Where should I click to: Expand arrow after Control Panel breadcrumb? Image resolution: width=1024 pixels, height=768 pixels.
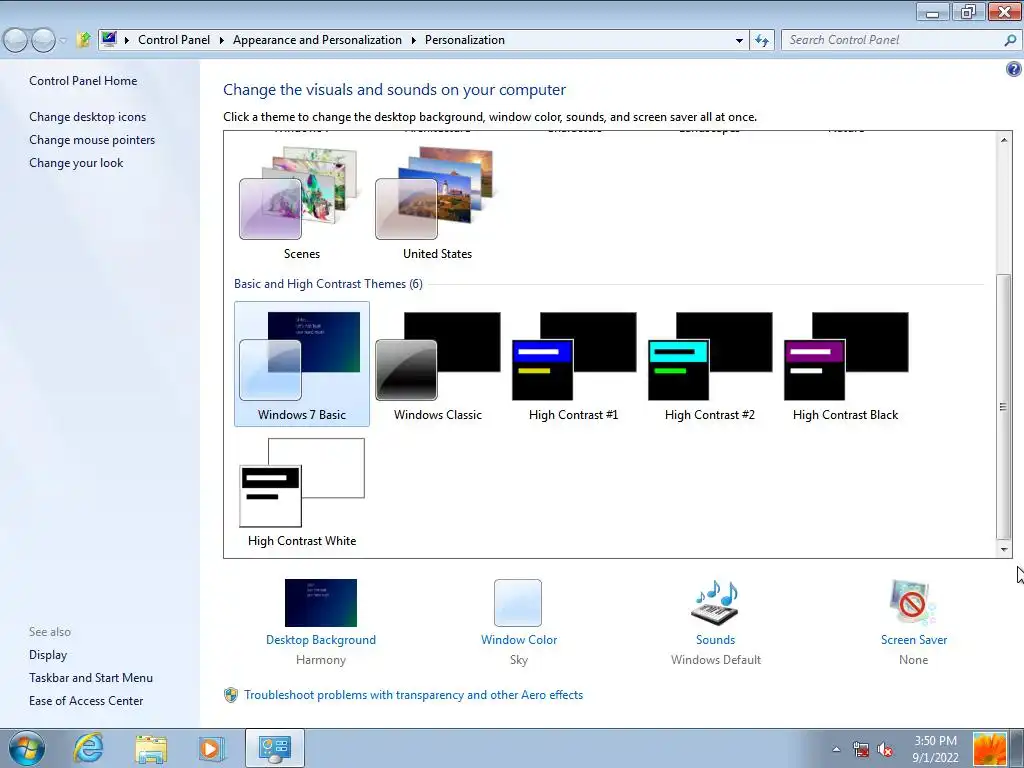pyautogui.click(x=221, y=40)
